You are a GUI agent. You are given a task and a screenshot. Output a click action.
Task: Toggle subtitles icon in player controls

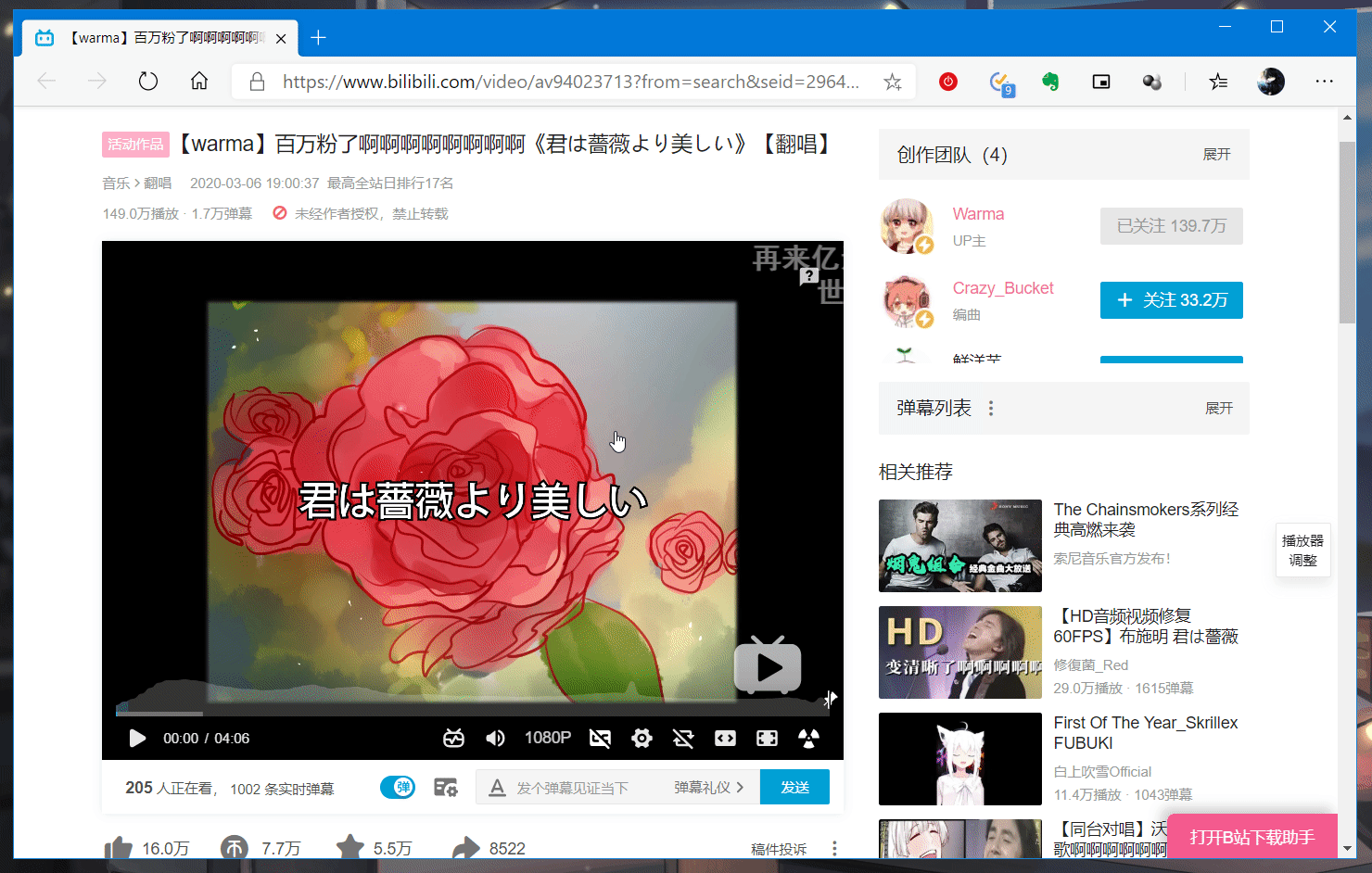click(x=600, y=739)
